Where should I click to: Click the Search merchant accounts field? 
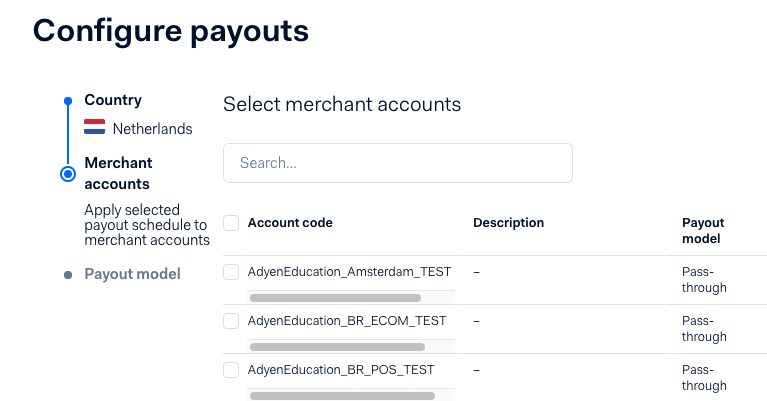click(x=398, y=163)
